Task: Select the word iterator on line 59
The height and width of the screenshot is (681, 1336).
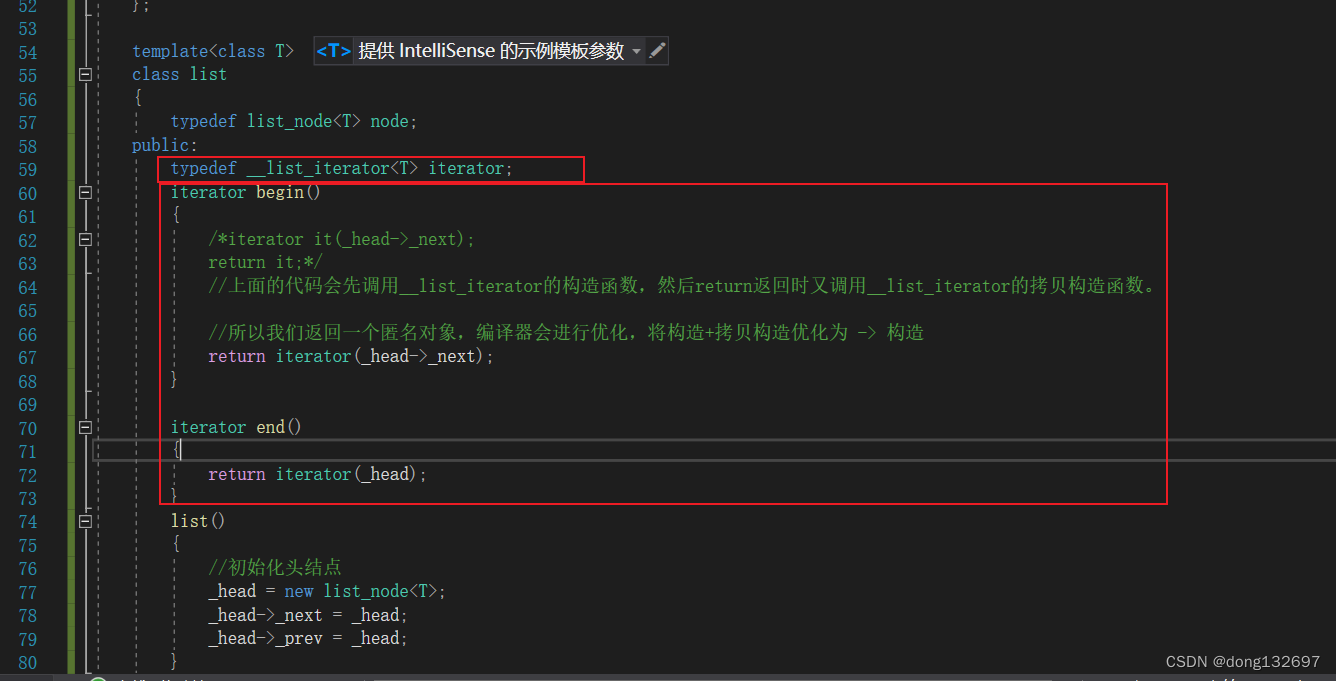Action: [x=467, y=168]
